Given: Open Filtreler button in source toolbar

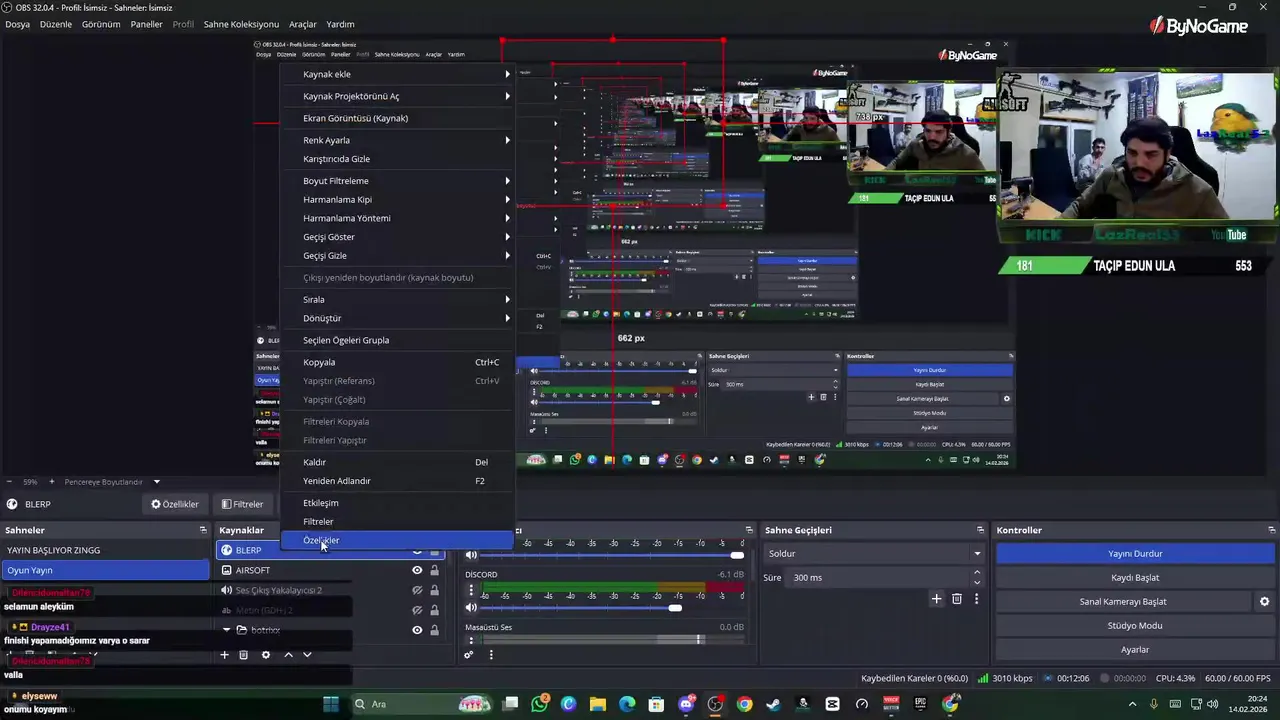Looking at the screenshot, I should pos(242,504).
